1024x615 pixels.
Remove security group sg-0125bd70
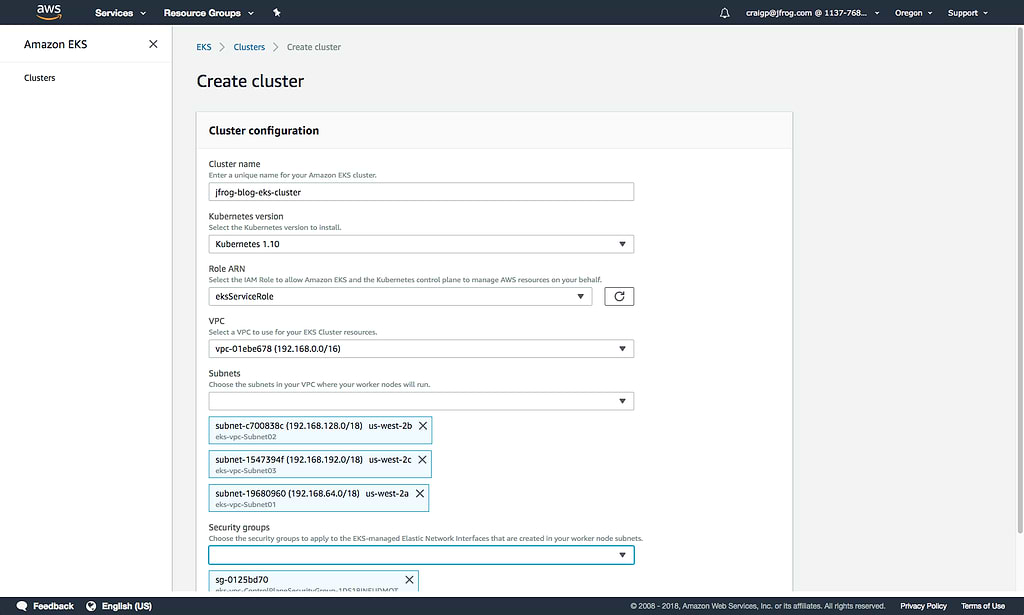coord(409,580)
